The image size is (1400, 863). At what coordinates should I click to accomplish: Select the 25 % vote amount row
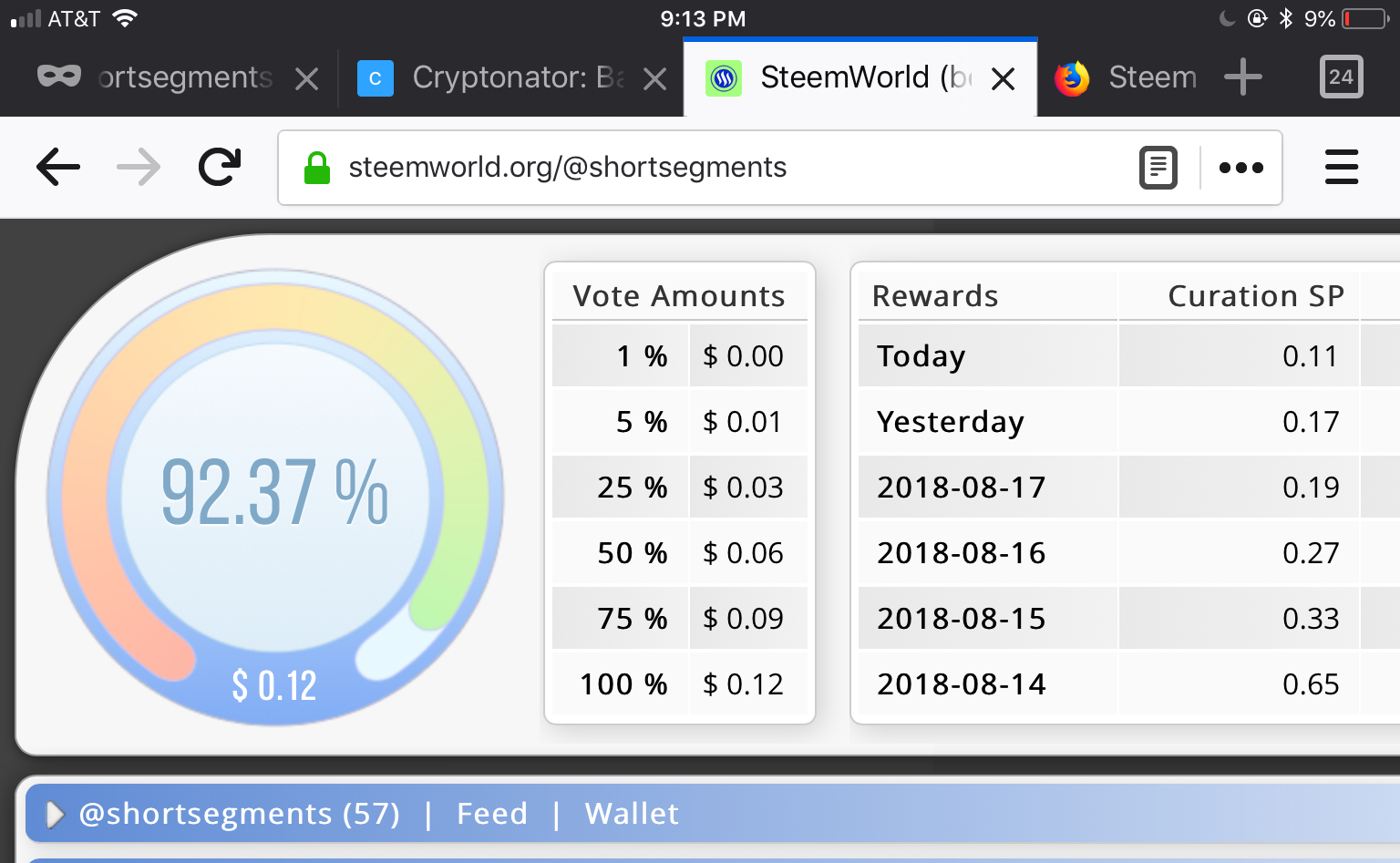click(680, 487)
